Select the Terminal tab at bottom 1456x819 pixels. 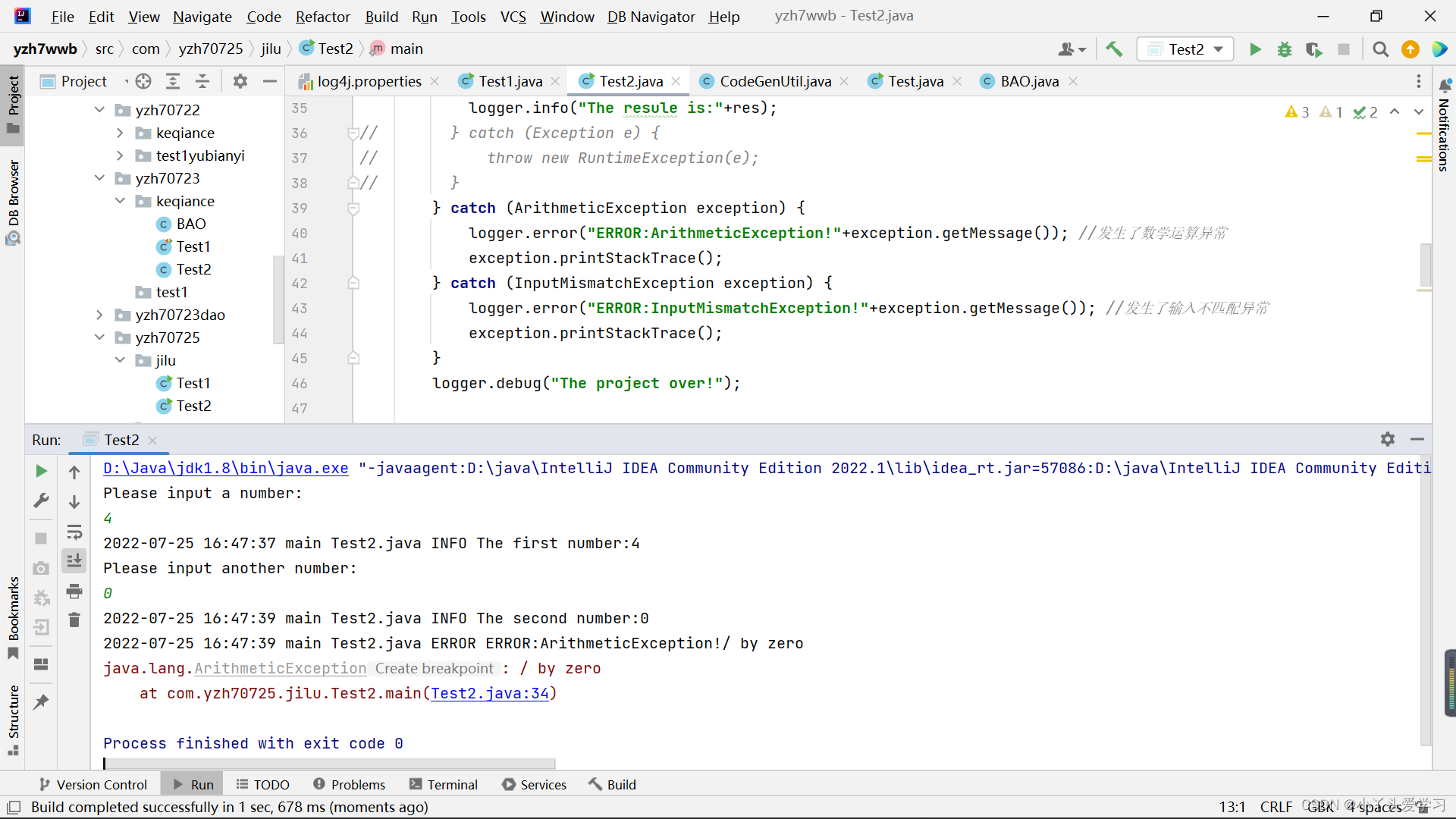(451, 784)
